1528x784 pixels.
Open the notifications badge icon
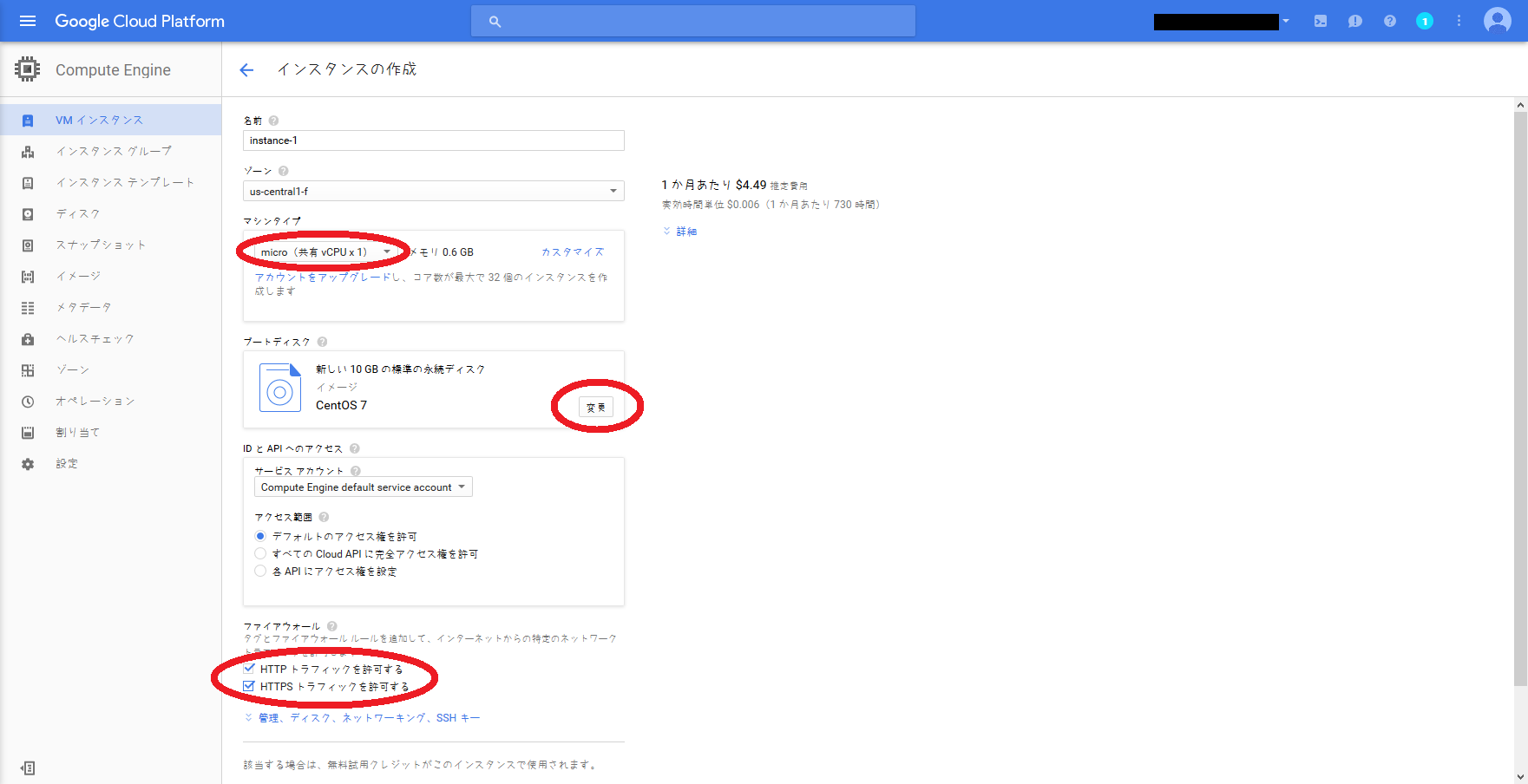point(1425,21)
